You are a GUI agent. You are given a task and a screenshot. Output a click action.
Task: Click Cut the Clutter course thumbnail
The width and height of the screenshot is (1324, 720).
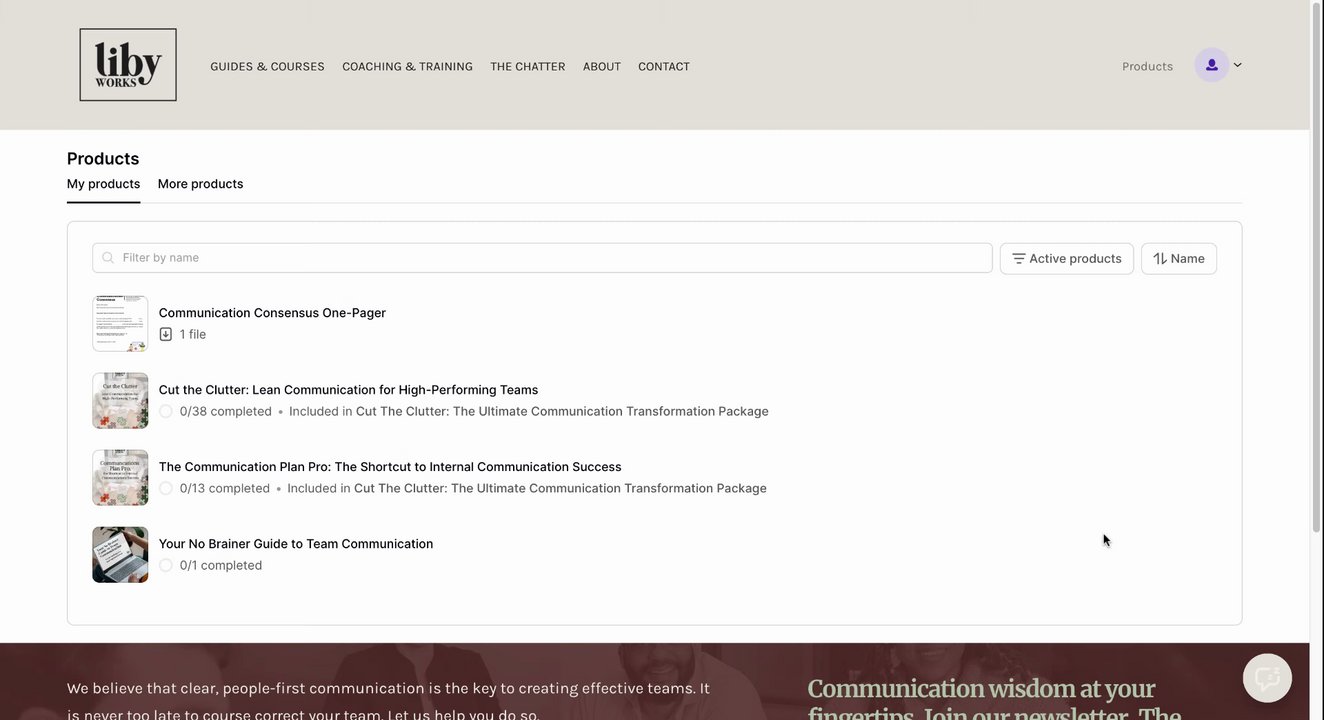click(120, 400)
